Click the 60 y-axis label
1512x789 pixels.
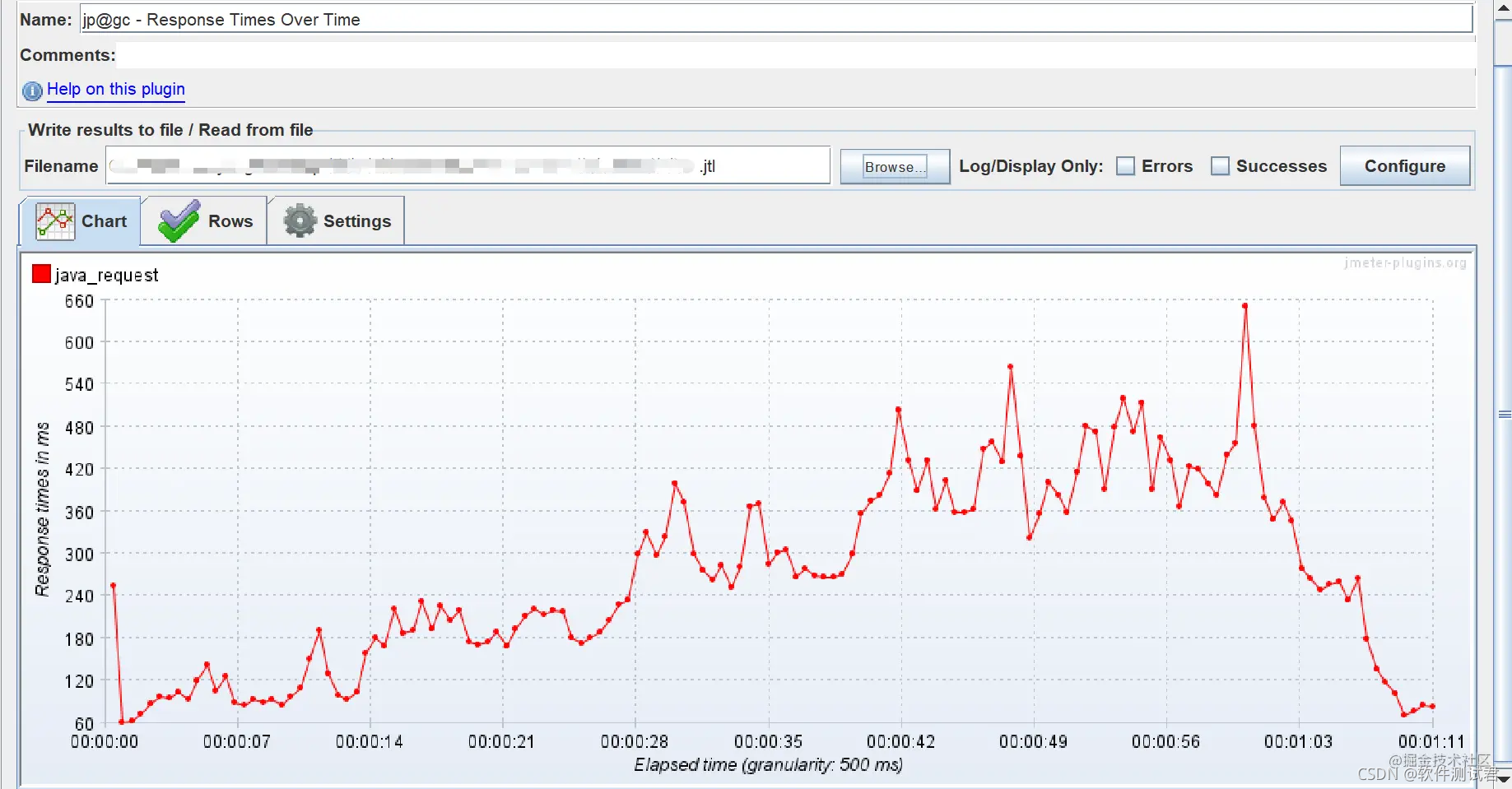coord(84,724)
